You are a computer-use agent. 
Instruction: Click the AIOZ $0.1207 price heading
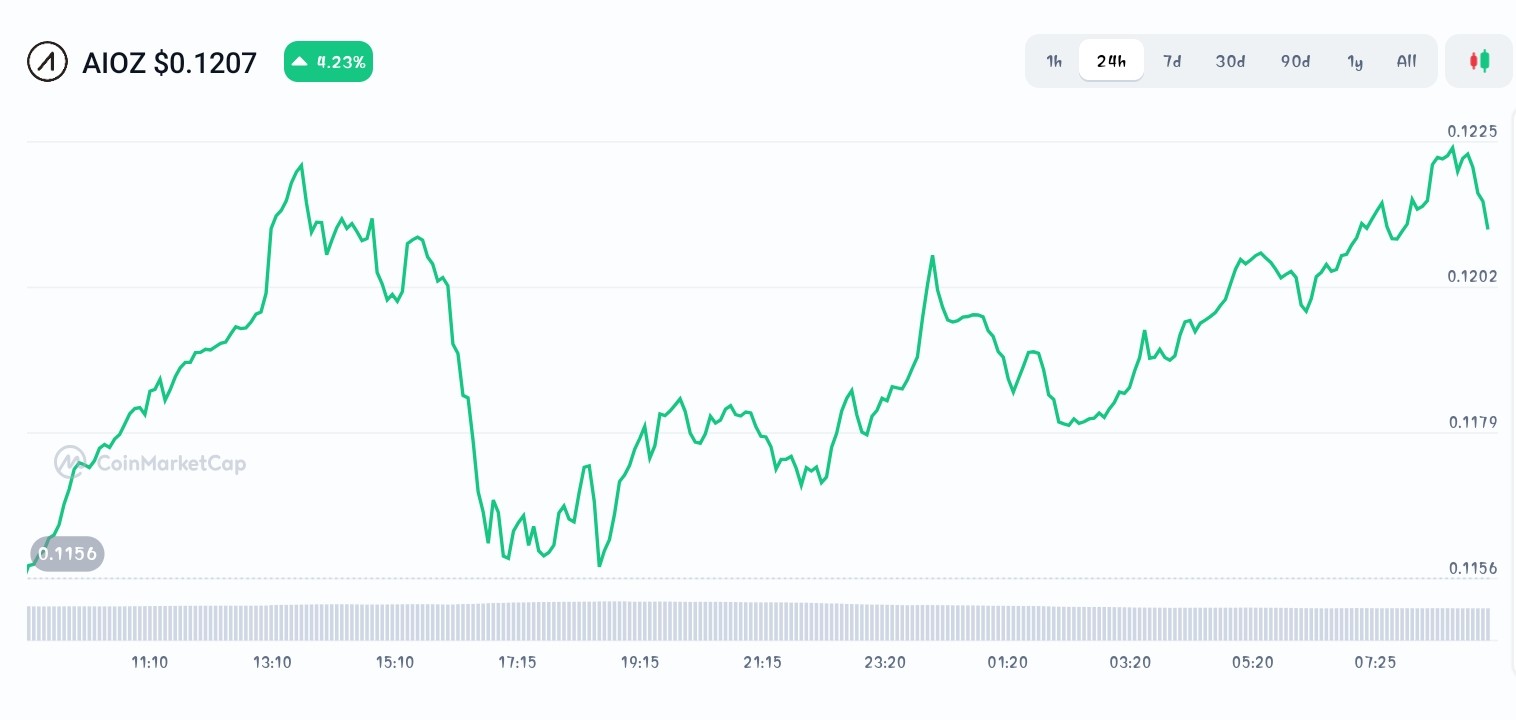[x=169, y=63]
